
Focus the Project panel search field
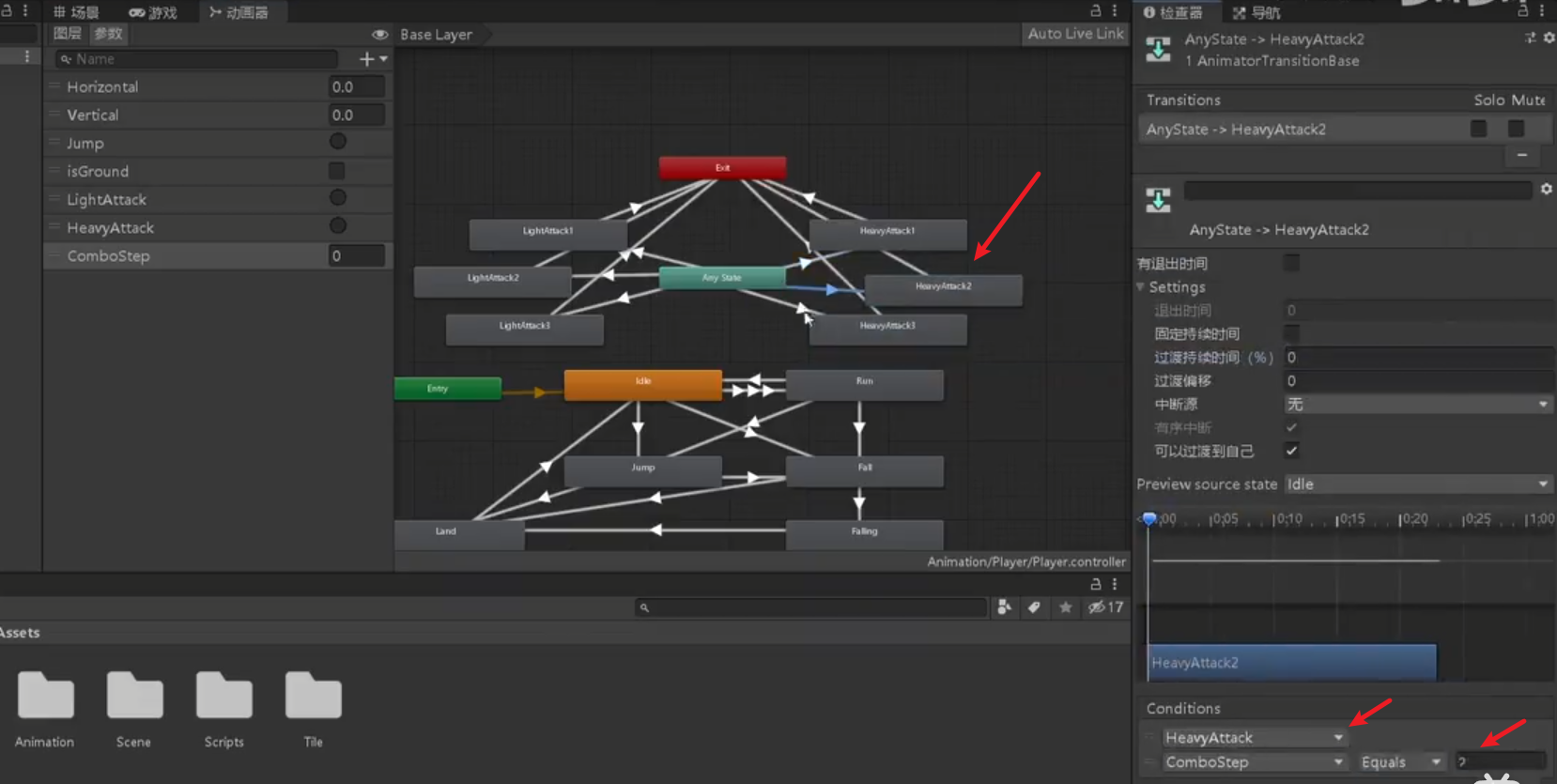[x=811, y=607]
